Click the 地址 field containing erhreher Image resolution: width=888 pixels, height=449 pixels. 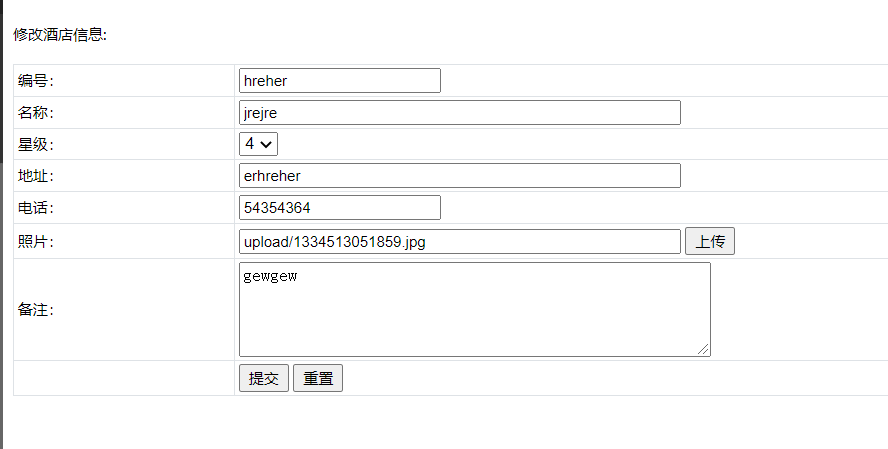tap(460, 176)
